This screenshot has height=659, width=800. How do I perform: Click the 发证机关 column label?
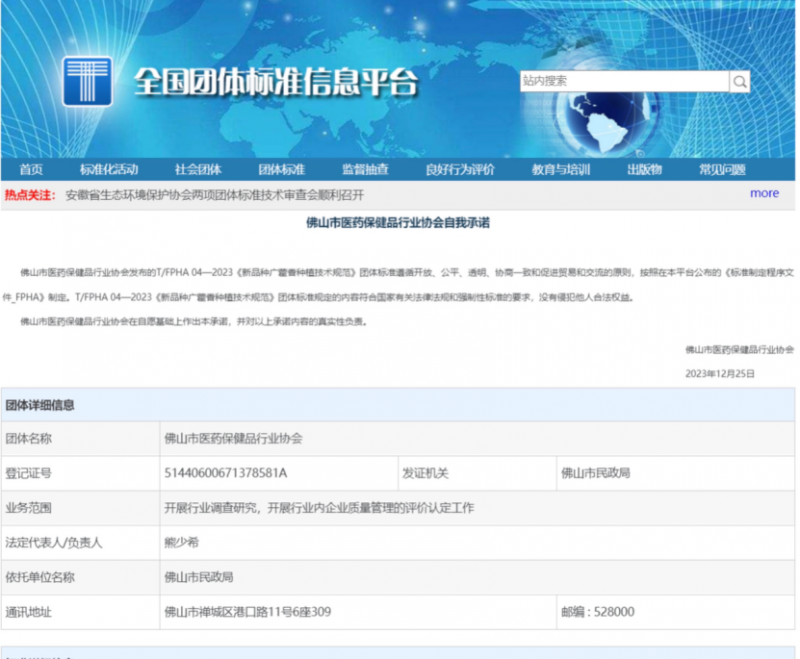click(x=426, y=473)
